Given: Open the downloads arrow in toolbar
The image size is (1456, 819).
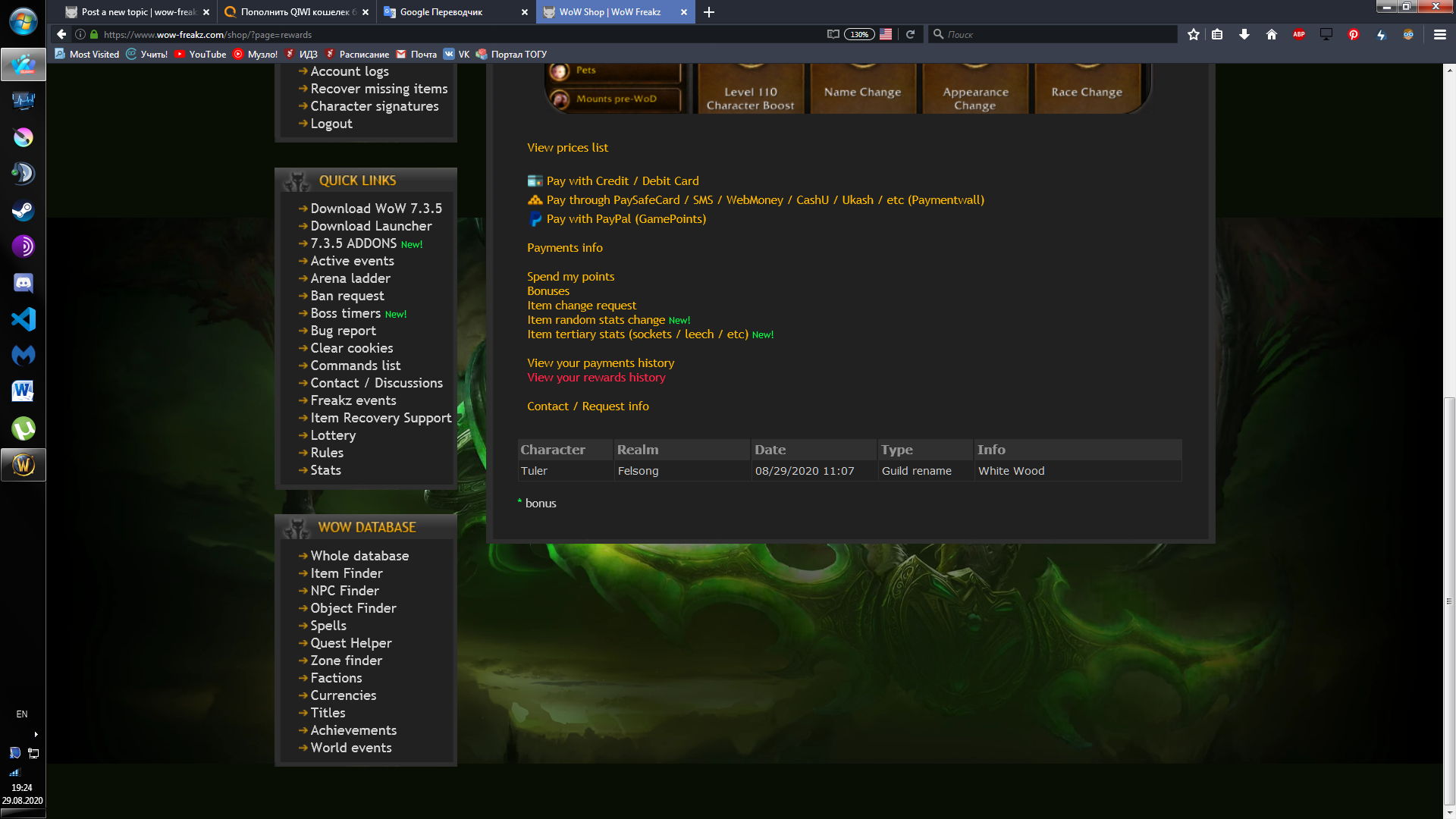Looking at the screenshot, I should tap(1244, 34).
